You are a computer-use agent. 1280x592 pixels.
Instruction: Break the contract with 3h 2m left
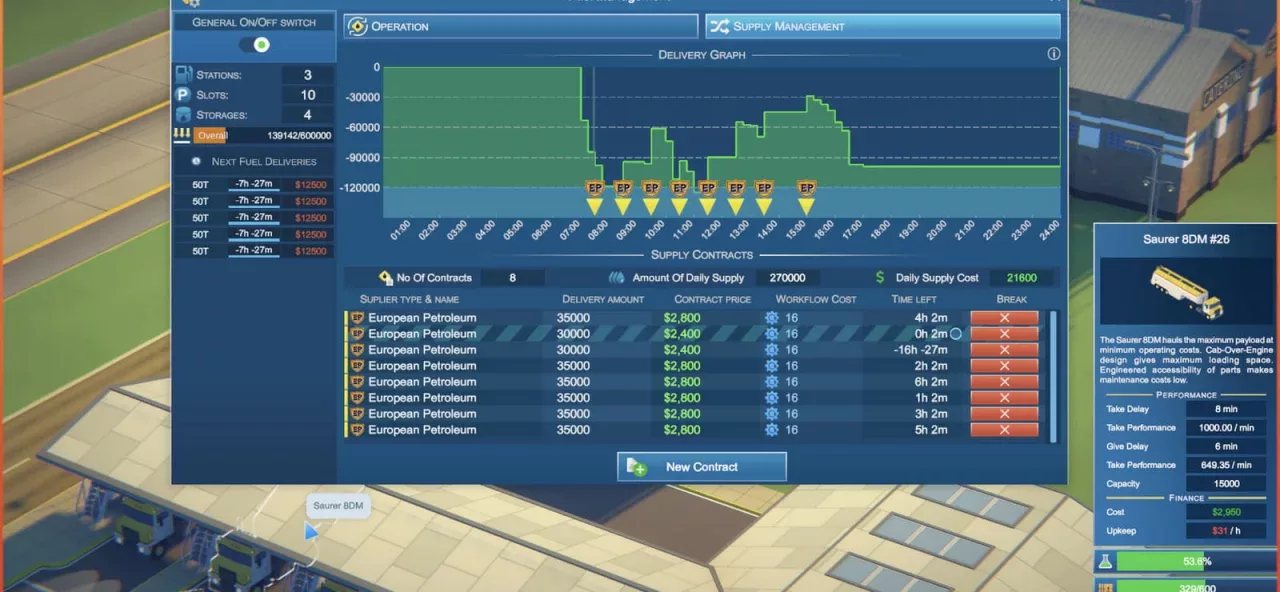pos(1004,414)
